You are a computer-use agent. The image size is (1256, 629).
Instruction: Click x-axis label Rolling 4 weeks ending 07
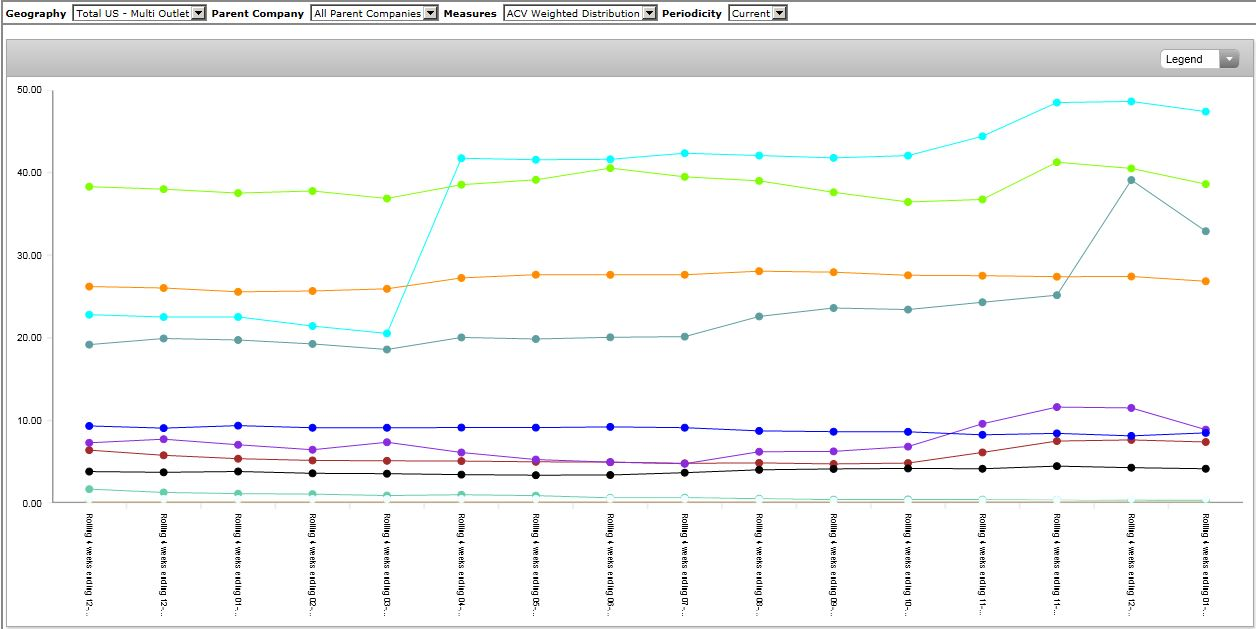(x=684, y=562)
